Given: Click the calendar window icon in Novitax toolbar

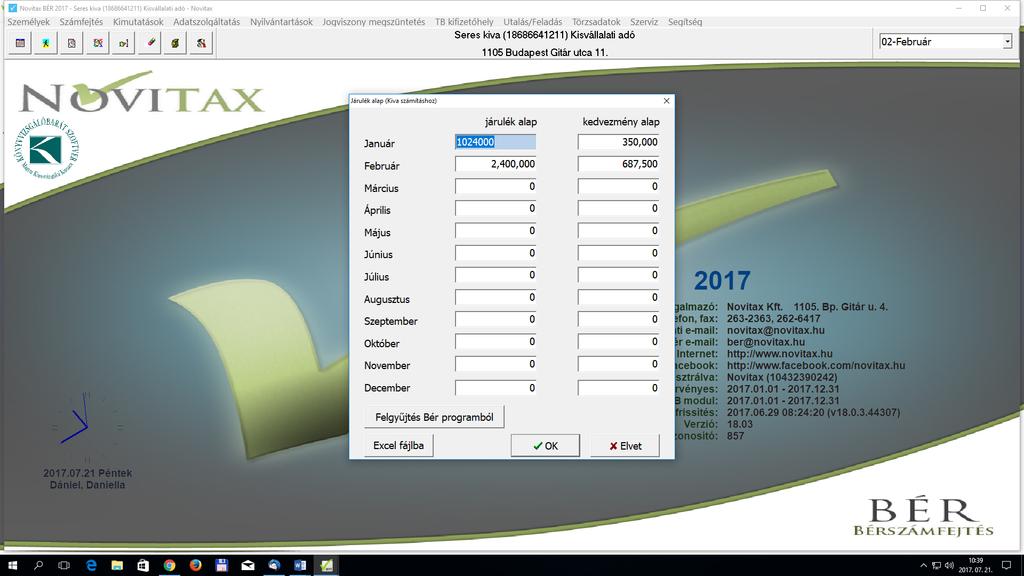Looking at the screenshot, I should [20, 43].
